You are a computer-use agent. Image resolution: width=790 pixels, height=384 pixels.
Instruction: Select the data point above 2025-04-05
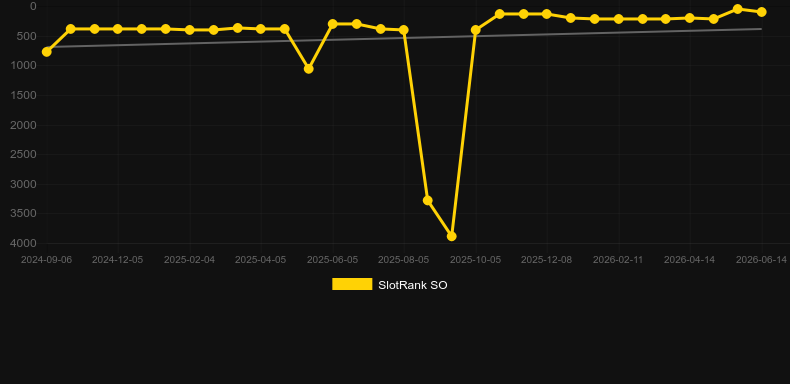(x=261, y=29)
